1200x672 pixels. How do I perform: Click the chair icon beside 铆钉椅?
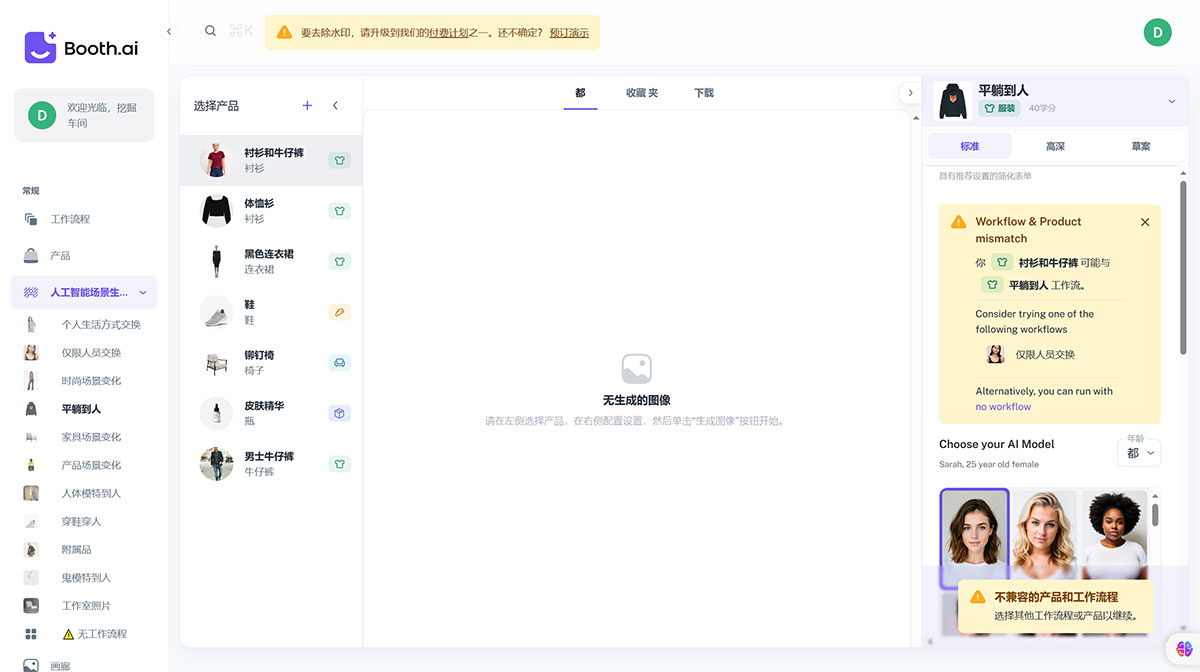click(x=340, y=363)
